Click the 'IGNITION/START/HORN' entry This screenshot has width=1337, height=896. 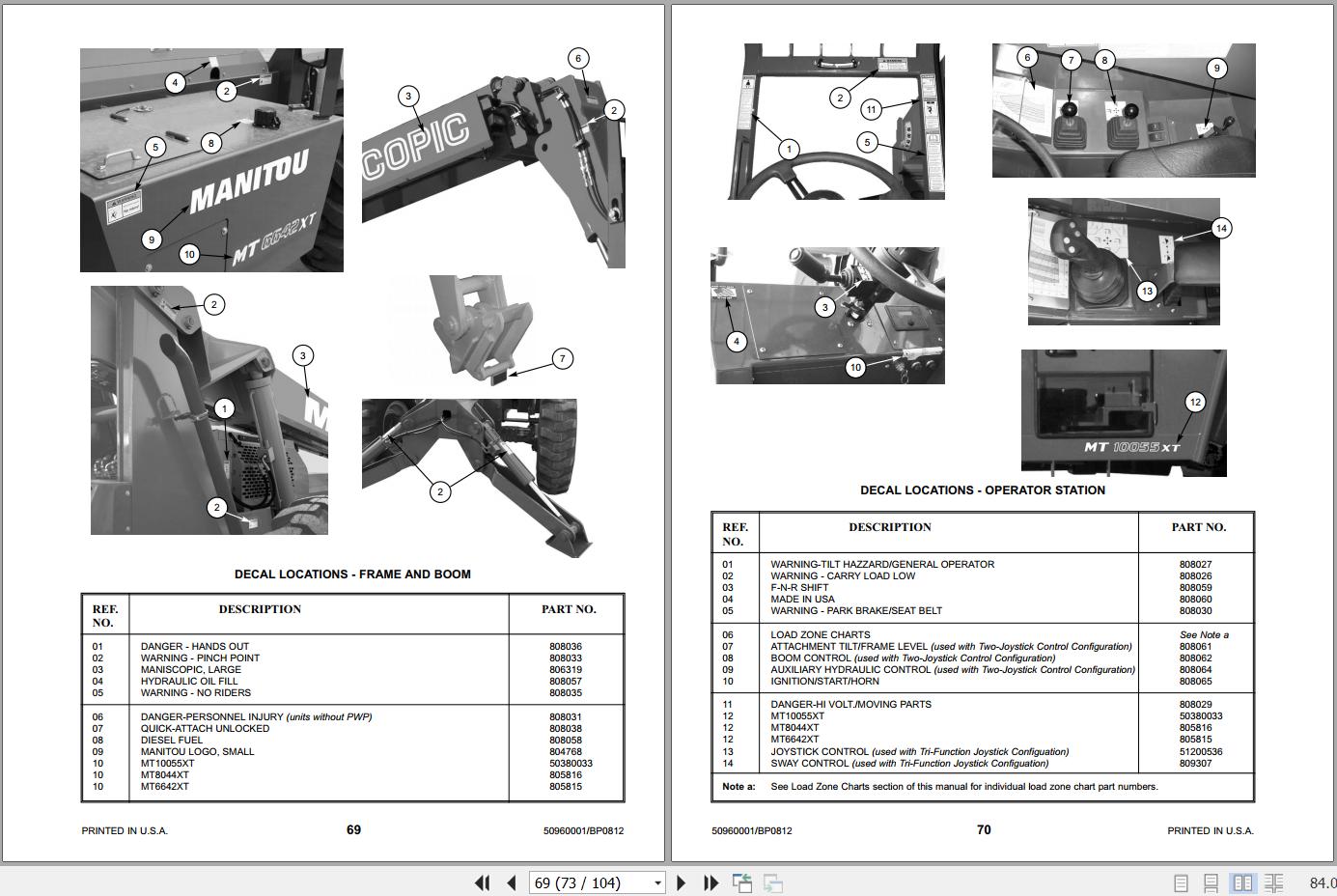click(825, 682)
